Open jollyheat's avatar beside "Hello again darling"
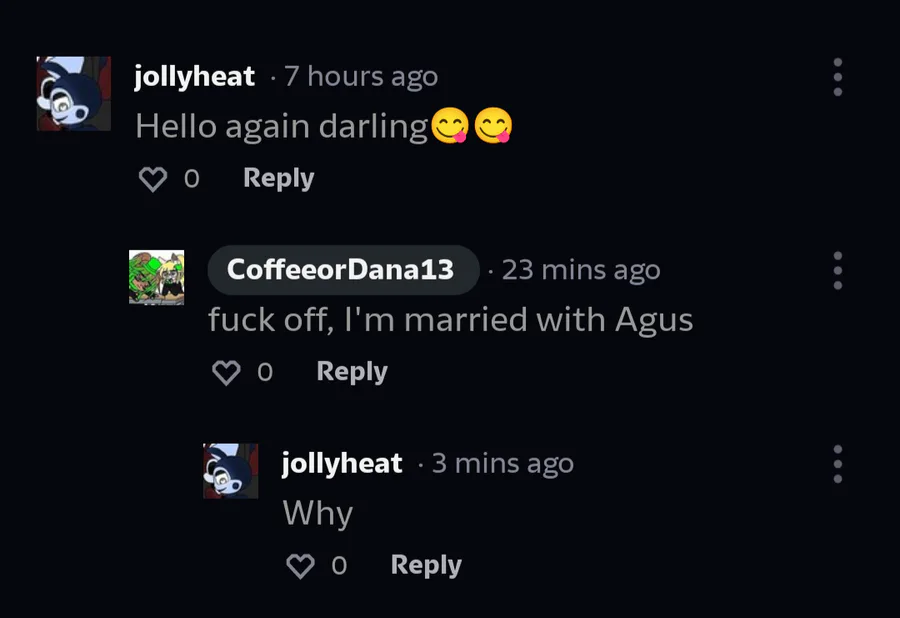 (x=73, y=93)
